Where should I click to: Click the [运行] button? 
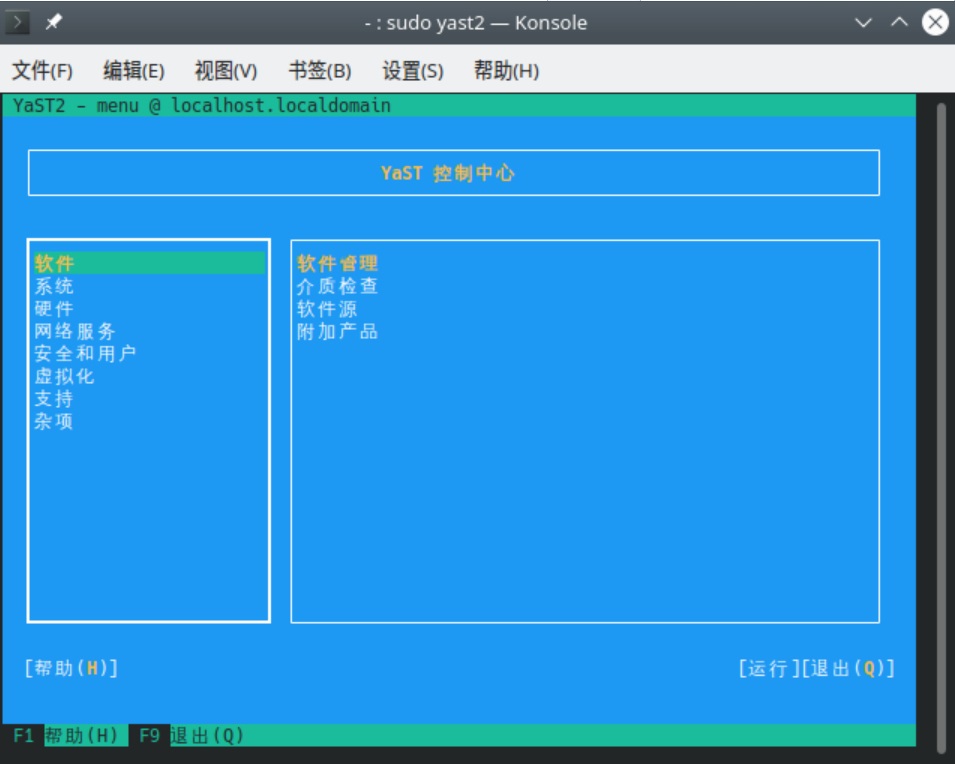[769, 668]
